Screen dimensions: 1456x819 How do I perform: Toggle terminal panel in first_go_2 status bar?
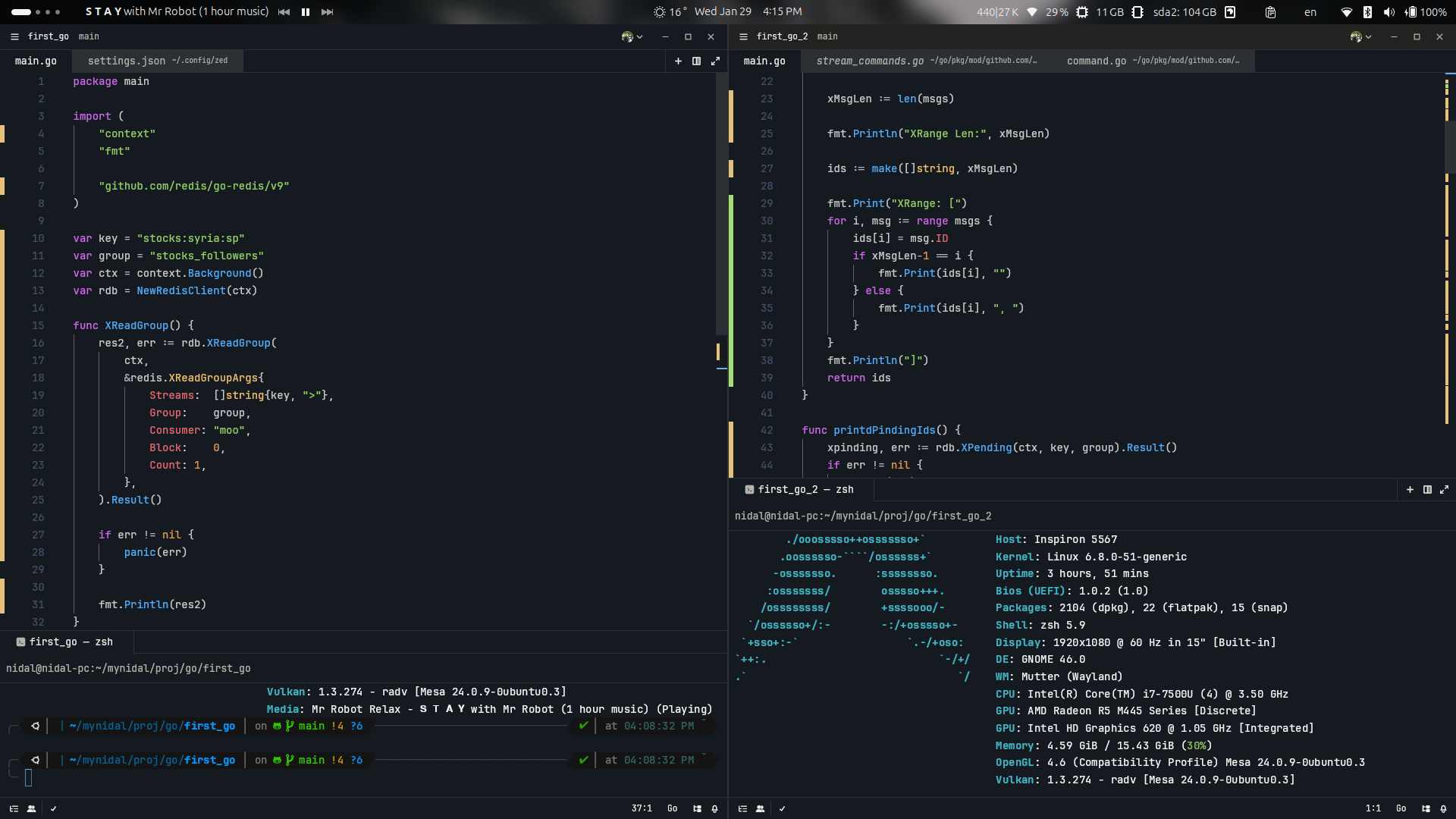pos(1426,809)
